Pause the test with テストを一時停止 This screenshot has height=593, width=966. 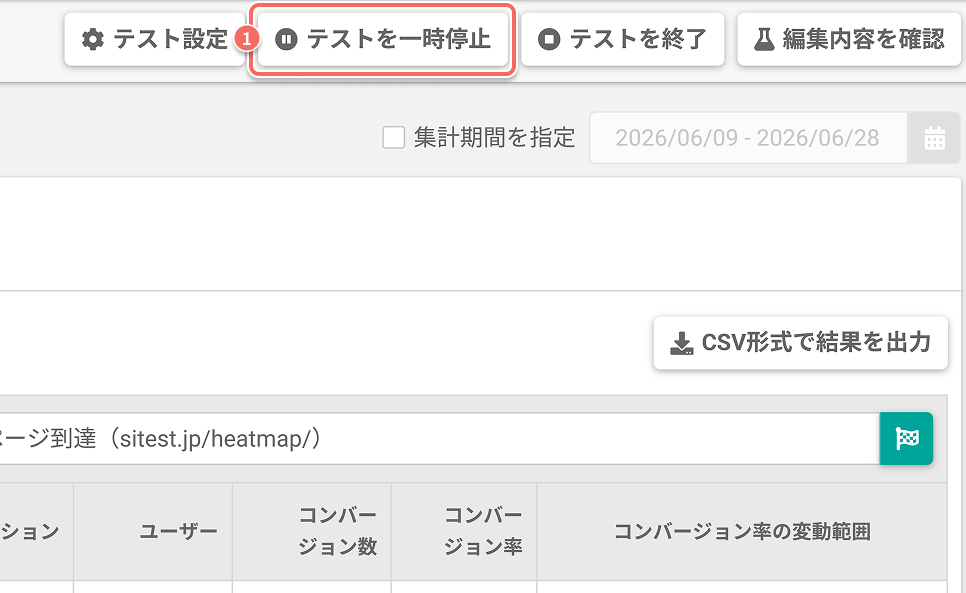383,39
